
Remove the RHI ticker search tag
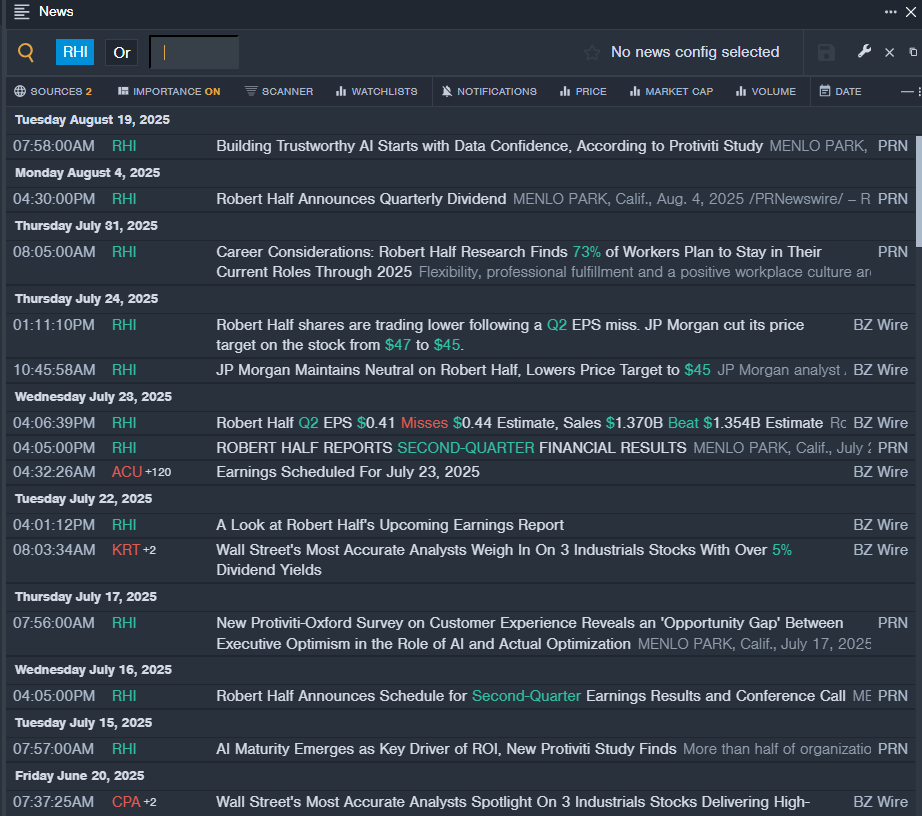[x=75, y=52]
